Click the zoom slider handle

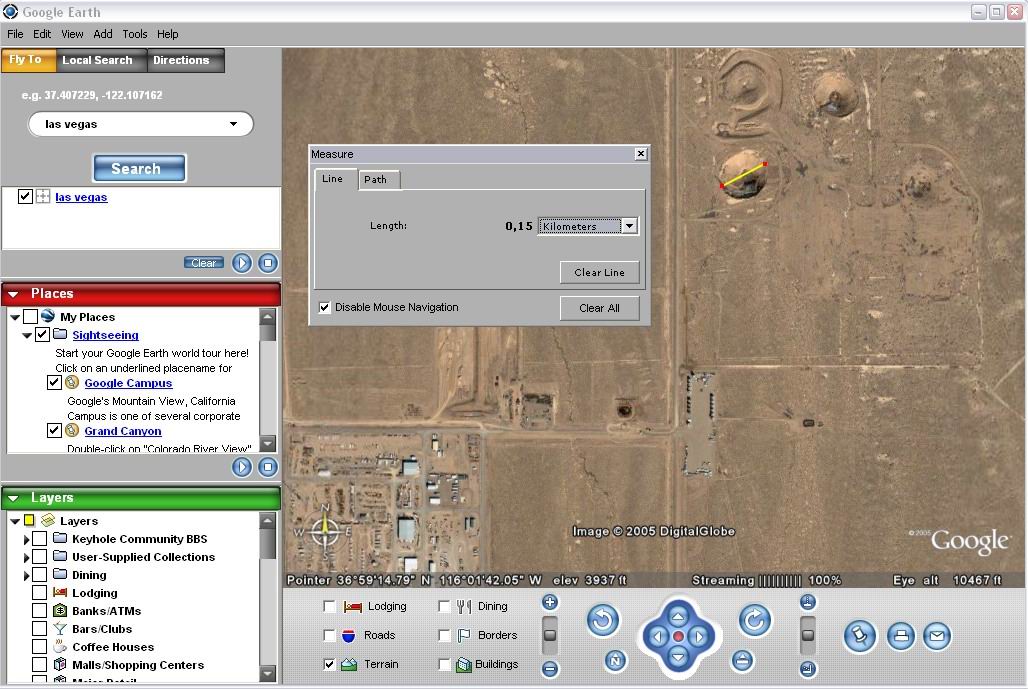point(550,635)
